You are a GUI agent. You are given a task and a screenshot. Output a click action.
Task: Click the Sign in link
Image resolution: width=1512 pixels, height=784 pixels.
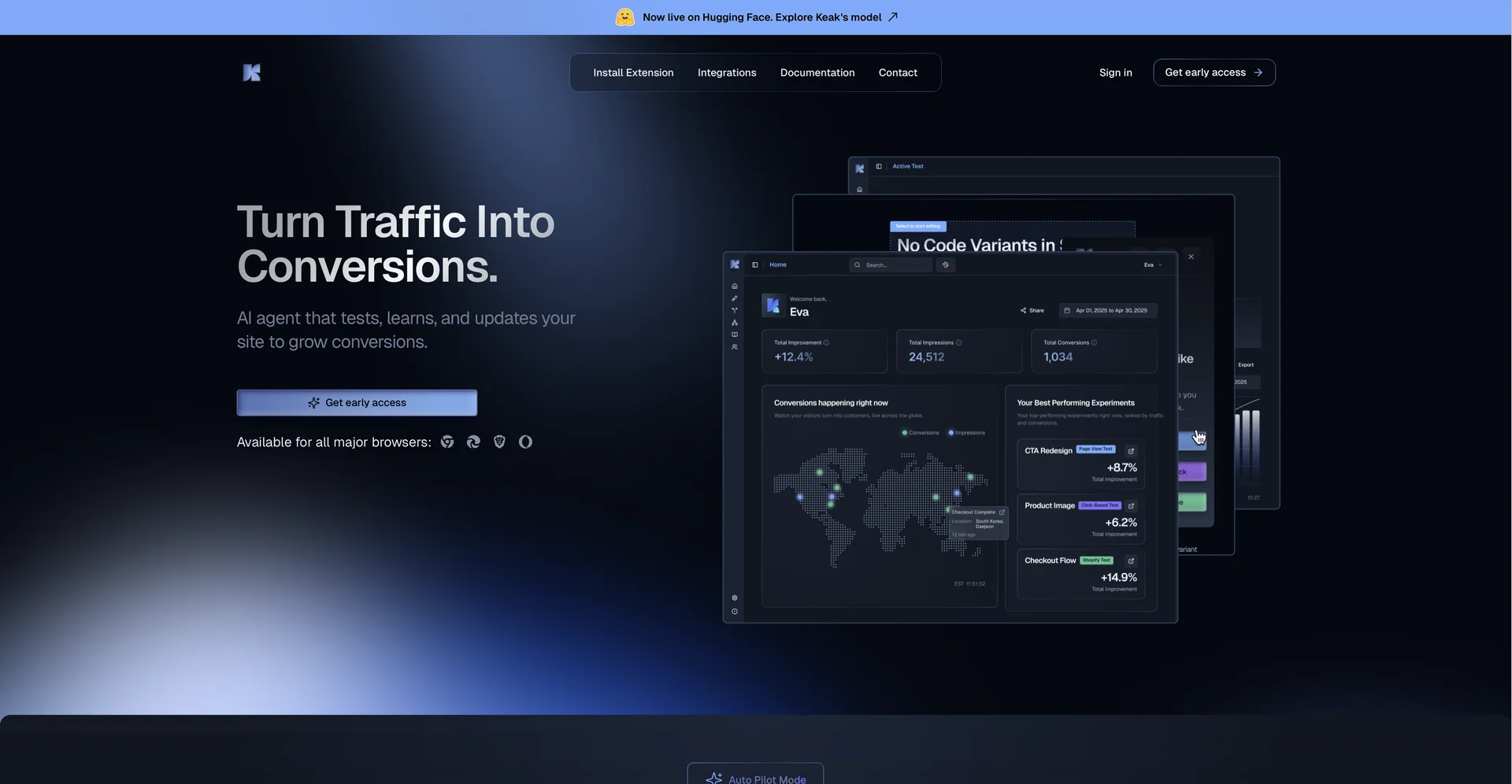click(x=1116, y=72)
